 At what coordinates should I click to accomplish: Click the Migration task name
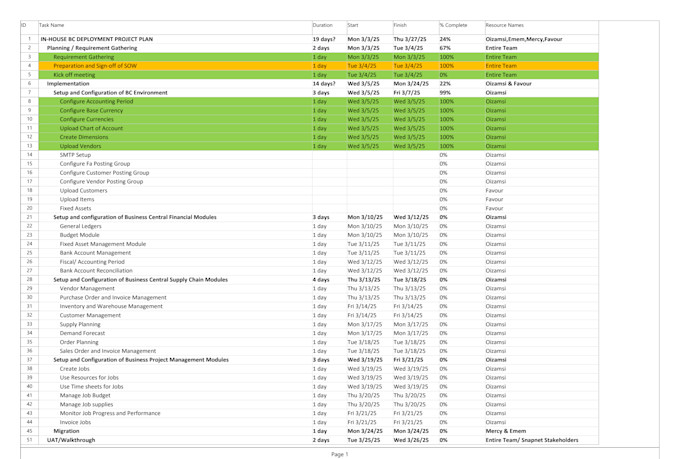click(66, 431)
